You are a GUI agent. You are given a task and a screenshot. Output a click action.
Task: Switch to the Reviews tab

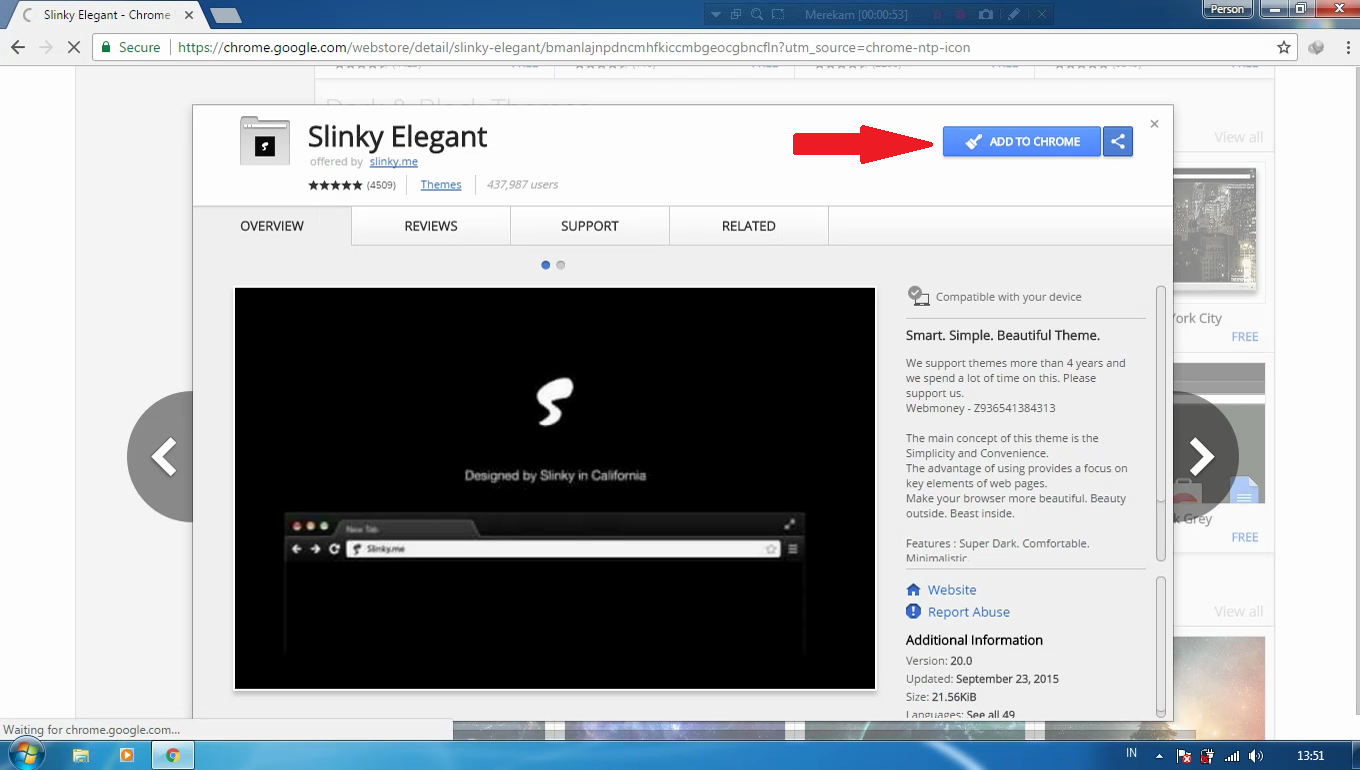tap(431, 226)
